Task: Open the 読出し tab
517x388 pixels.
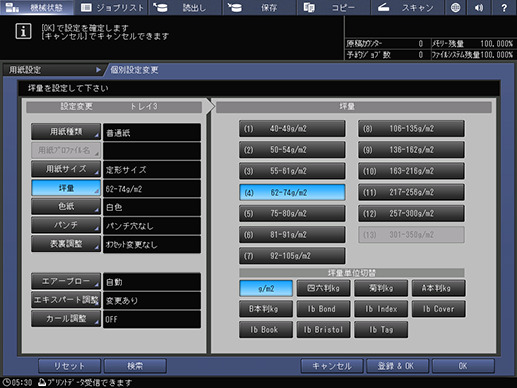Action: pyautogui.click(x=185, y=7)
